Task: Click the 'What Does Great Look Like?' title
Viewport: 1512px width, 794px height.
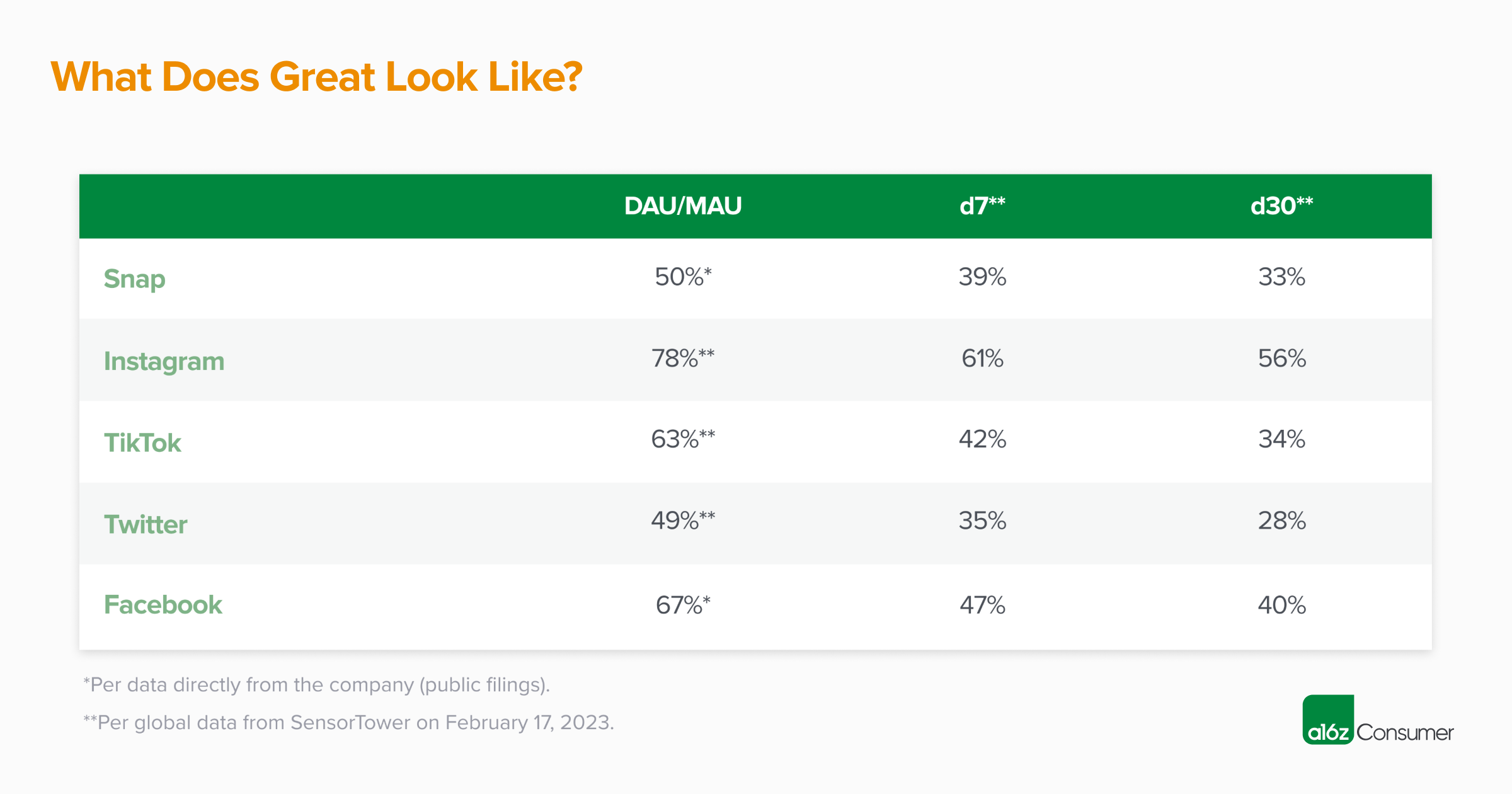Action: click(316, 77)
